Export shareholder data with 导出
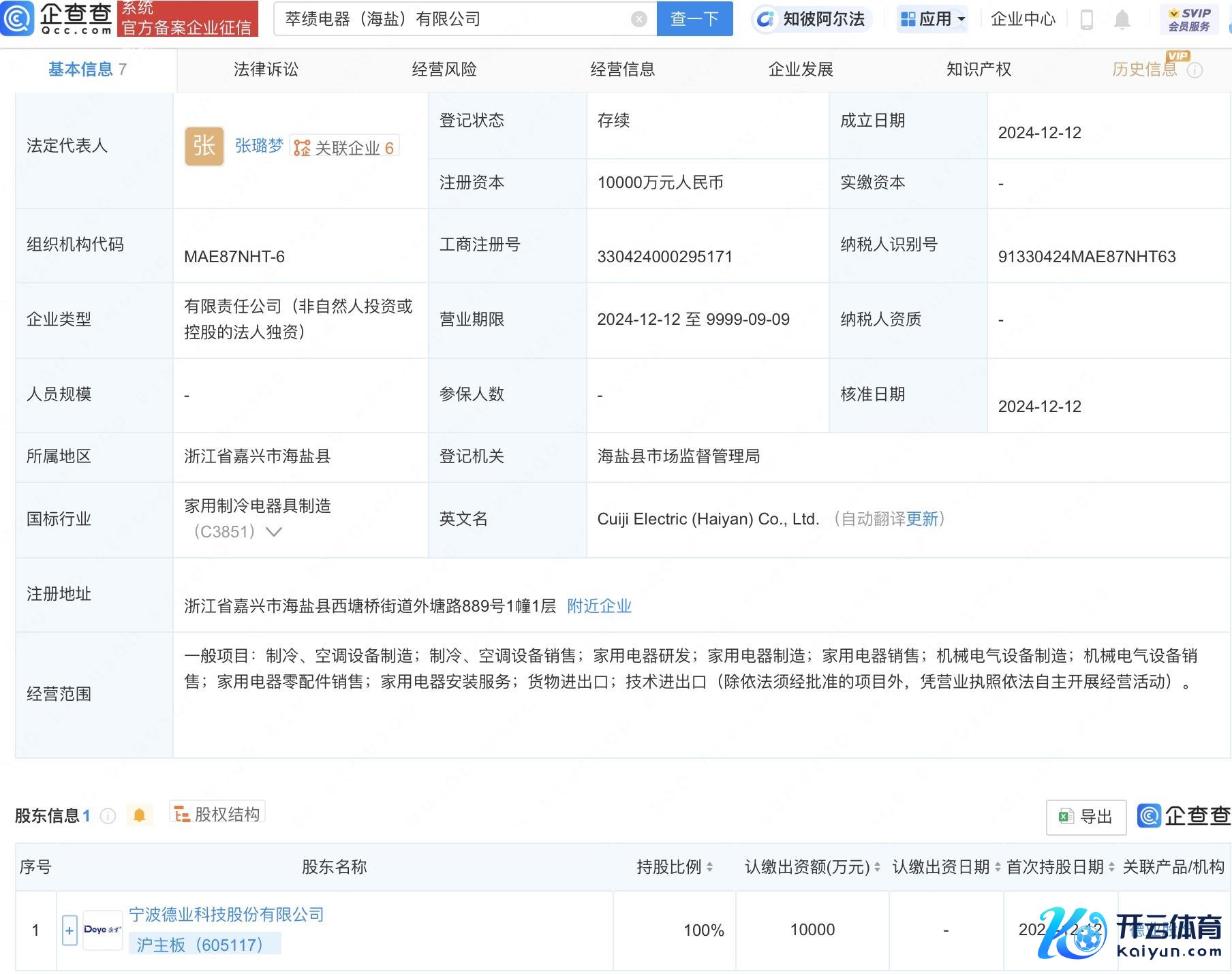 (x=1086, y=817)
